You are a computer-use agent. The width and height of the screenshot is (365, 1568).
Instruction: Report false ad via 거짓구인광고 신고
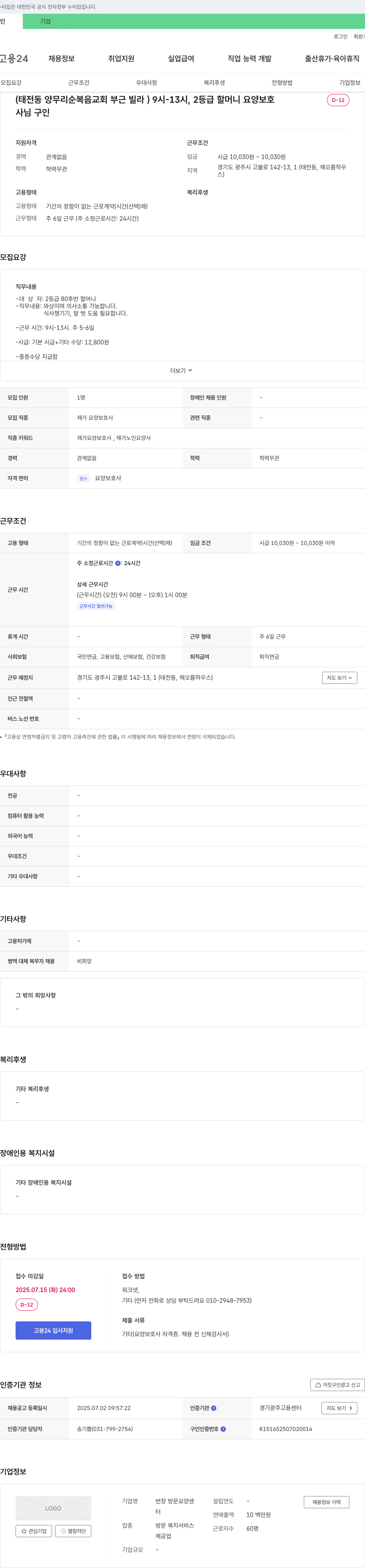pos(338,1385)
